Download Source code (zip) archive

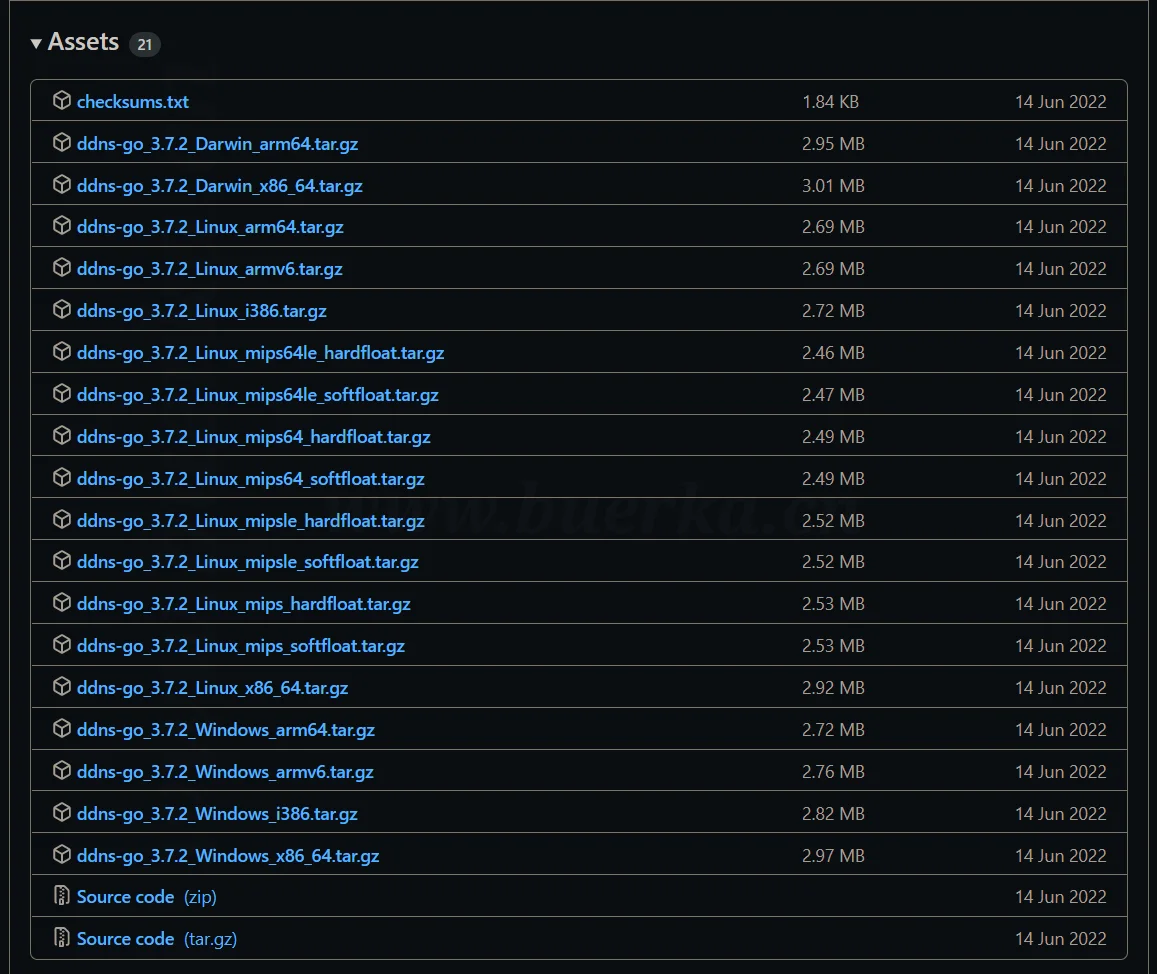(x=125, y=897)
